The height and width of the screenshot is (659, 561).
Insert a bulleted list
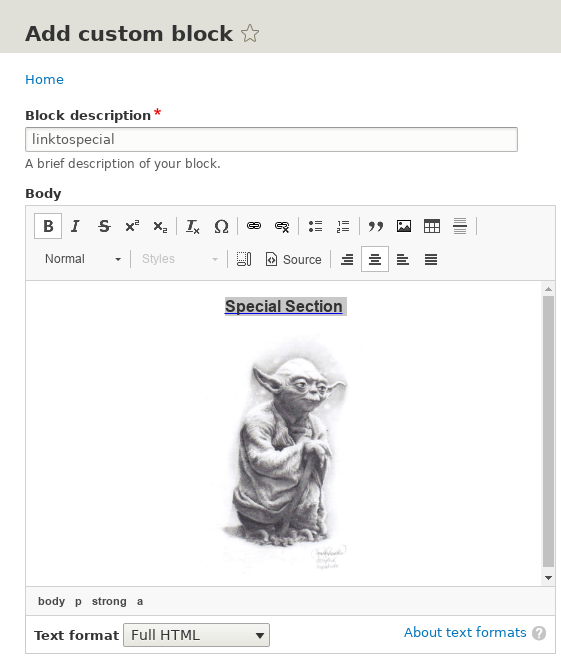pyautogui.click(x=315, y=226)
